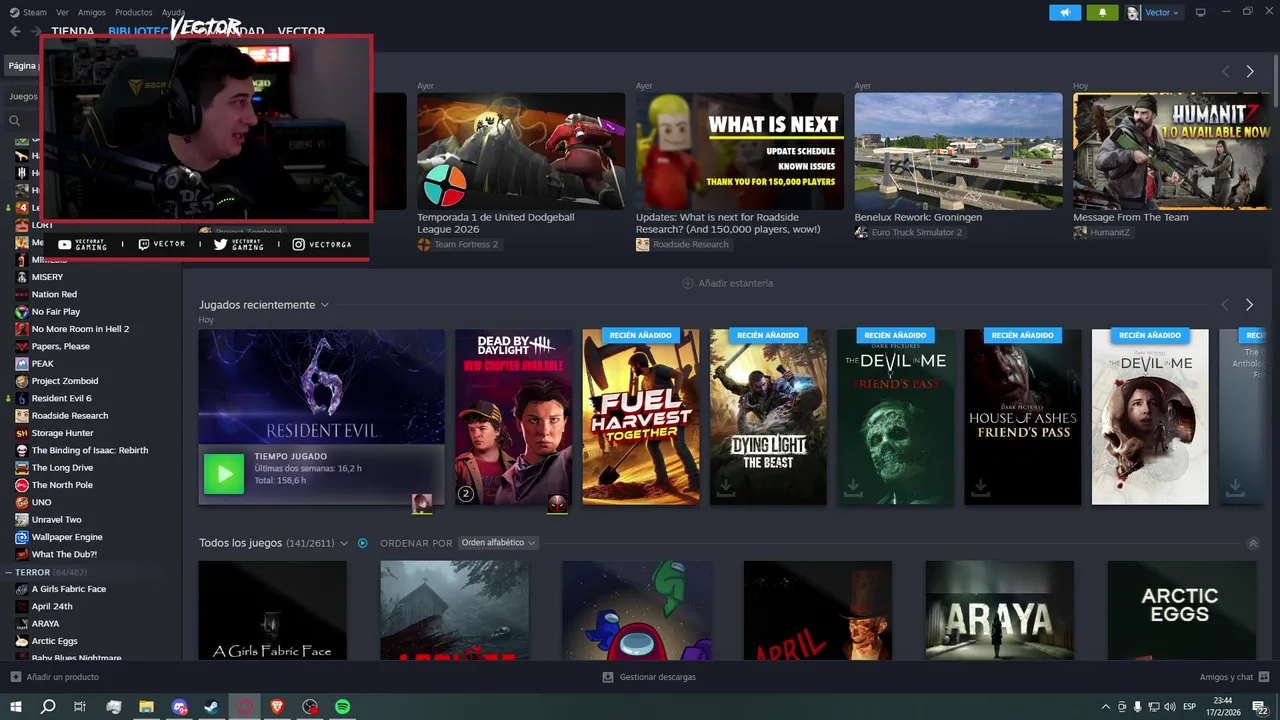This screenshot has width=1280, height=720.
Task: Click the Windows taskbar search icon
Action: point(48,707)
